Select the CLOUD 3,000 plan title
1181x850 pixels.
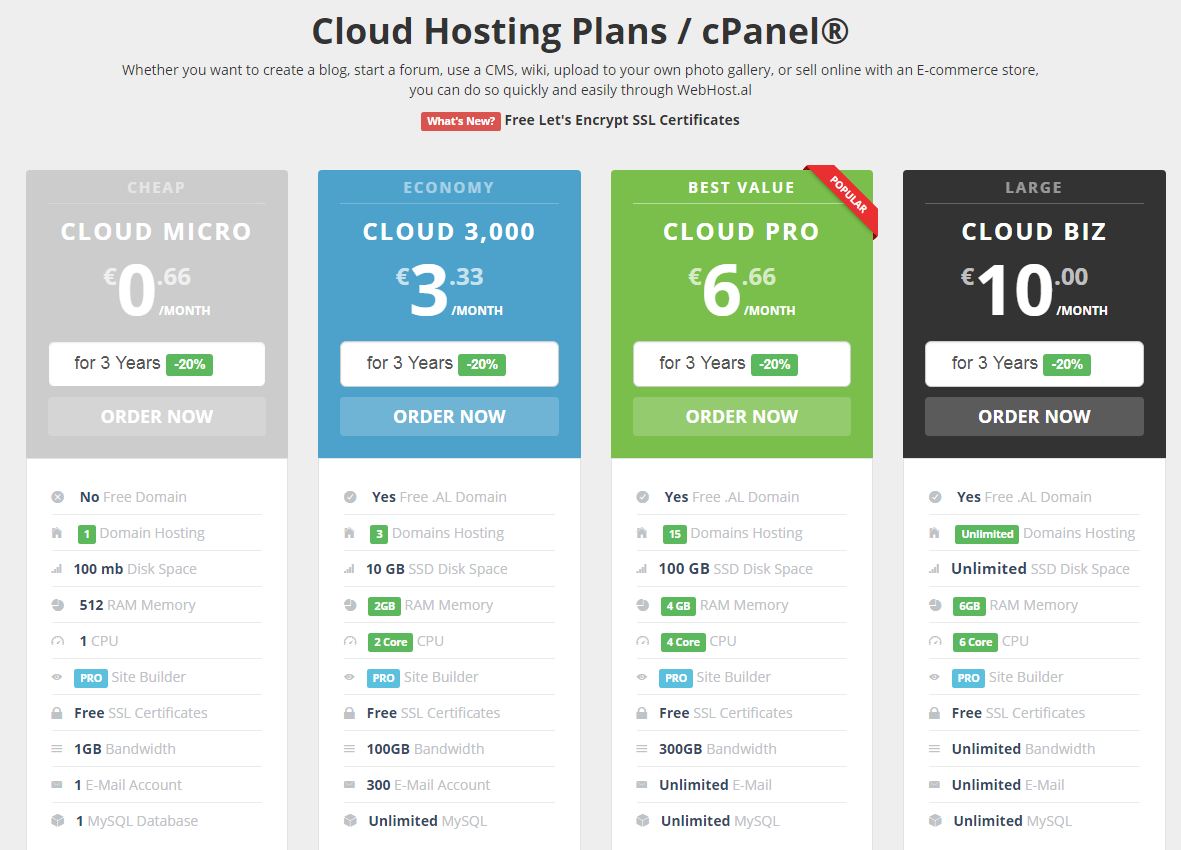click(x=449, y=232)
